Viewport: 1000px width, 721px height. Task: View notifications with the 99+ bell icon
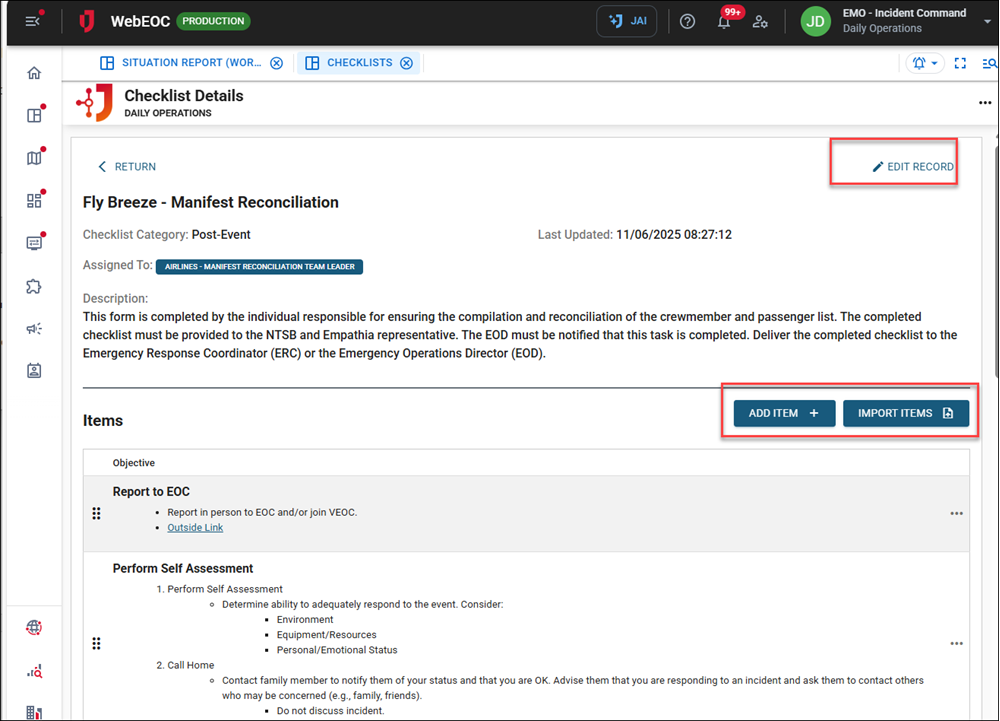point(723,21)
